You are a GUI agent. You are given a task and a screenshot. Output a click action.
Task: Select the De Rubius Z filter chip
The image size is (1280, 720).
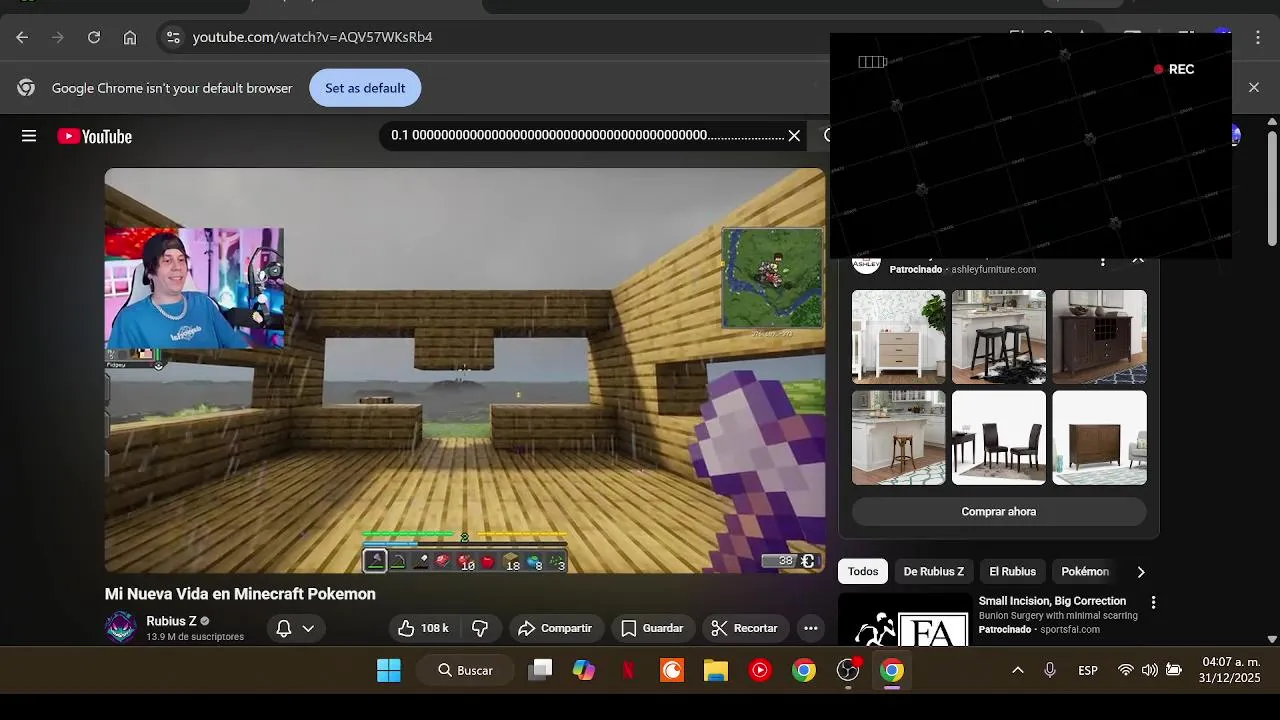click(934, 572)
